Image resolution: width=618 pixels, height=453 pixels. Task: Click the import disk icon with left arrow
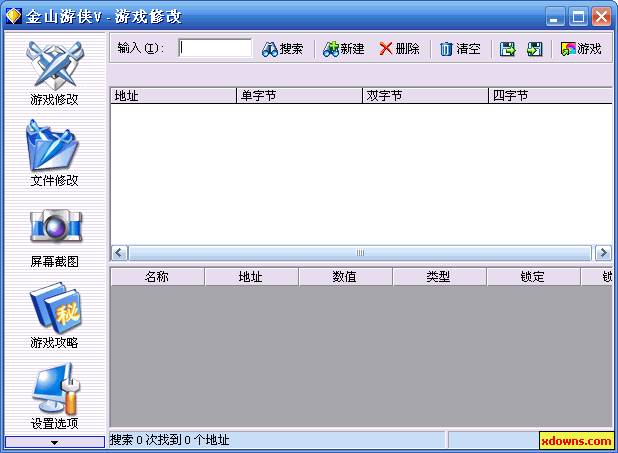pos(534,49)
